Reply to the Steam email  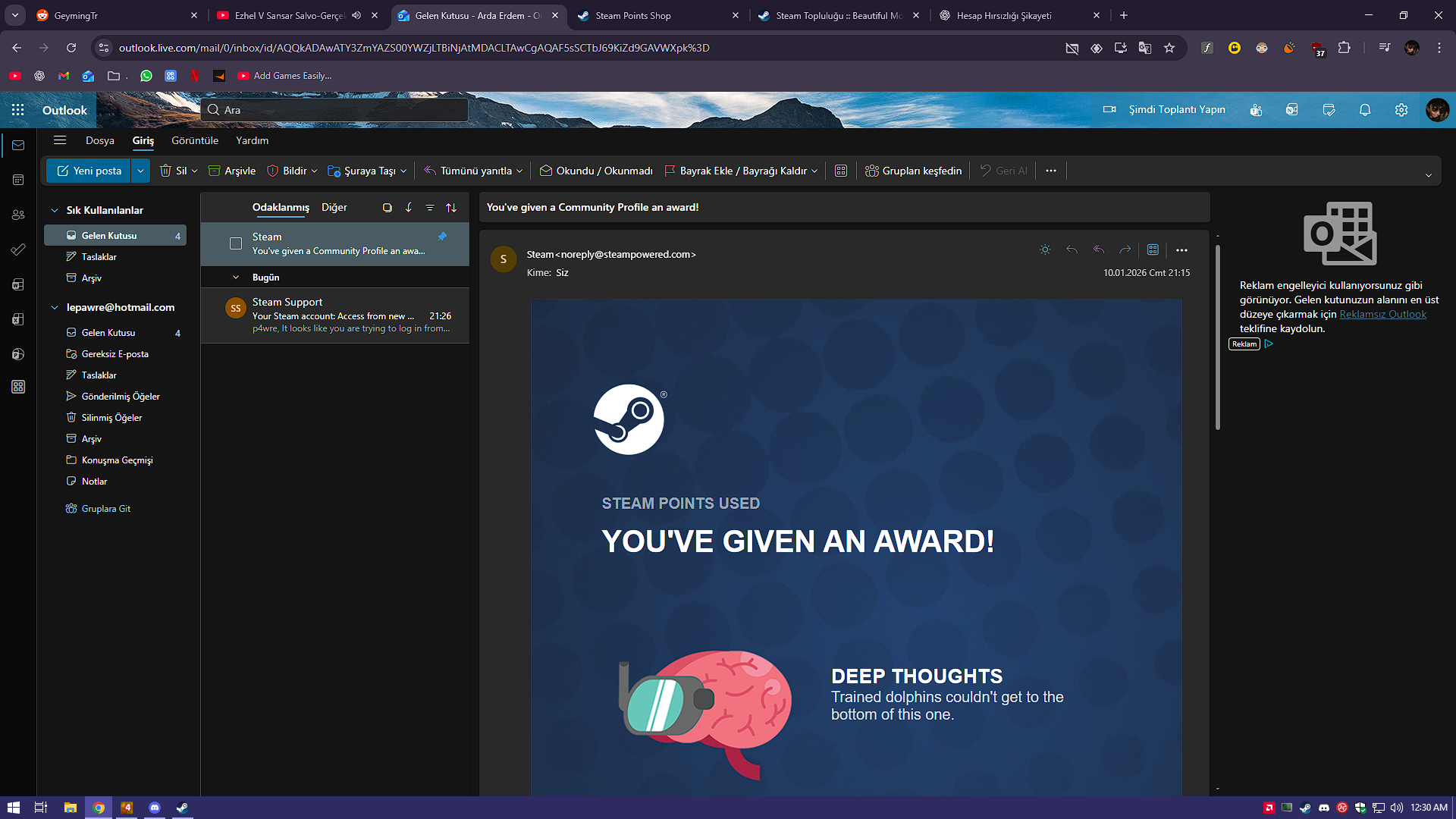[1072, 249]
